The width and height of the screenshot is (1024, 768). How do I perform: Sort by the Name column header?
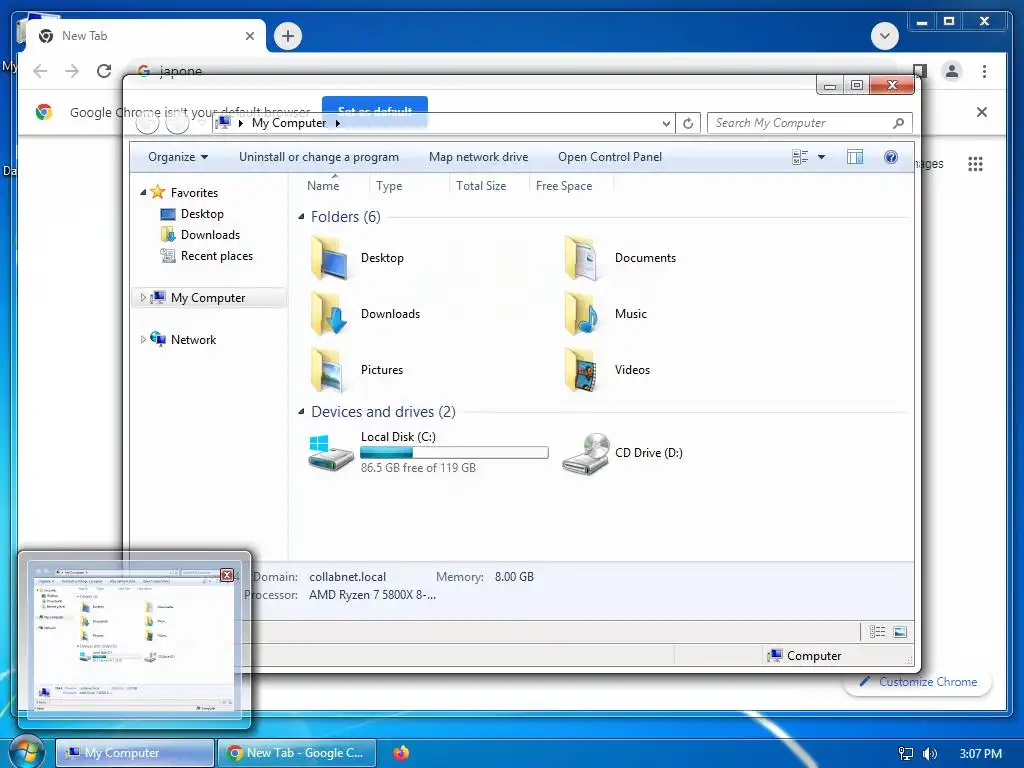pos(323,185)
